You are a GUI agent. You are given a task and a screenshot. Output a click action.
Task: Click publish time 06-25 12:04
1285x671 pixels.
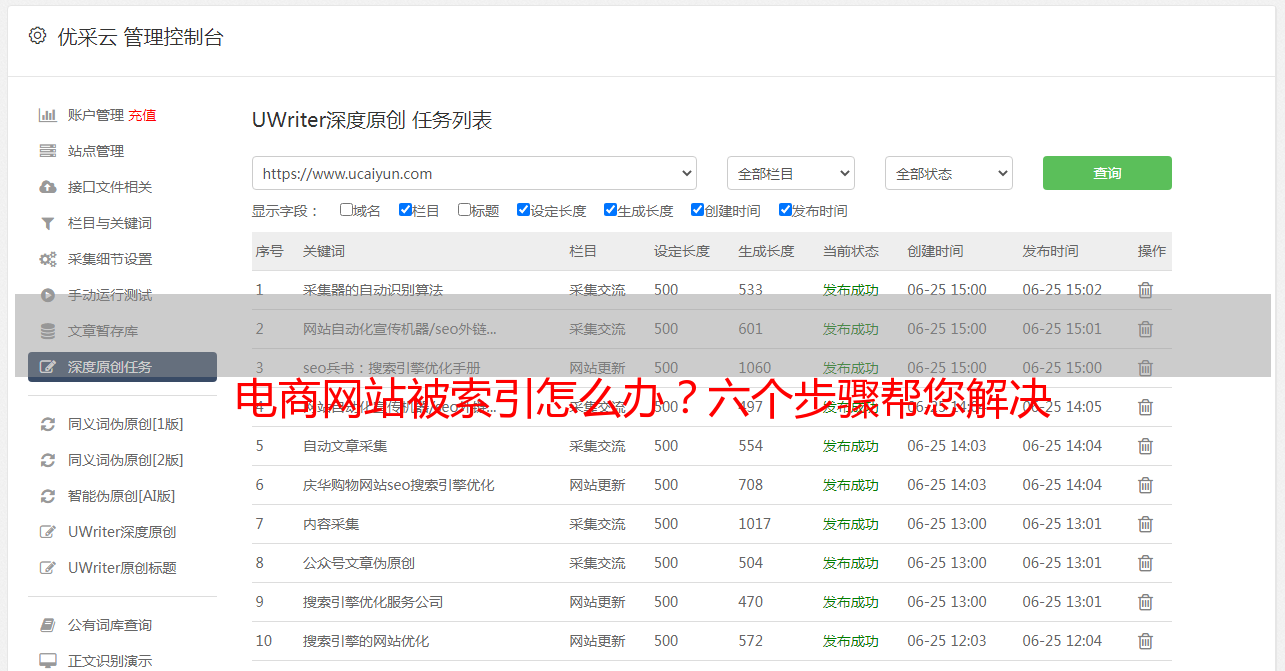point(1062,641)
